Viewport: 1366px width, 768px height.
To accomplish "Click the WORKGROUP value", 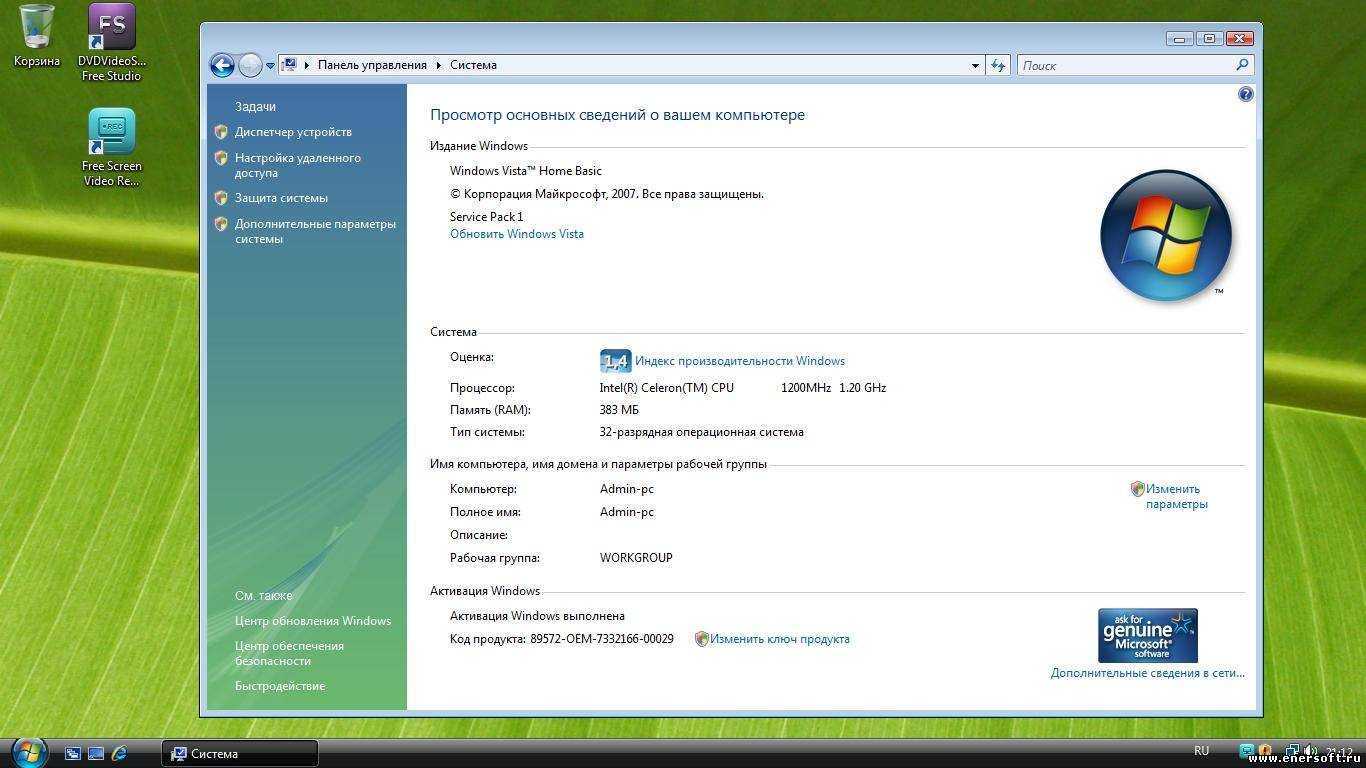I will click(x=636, y=558).
